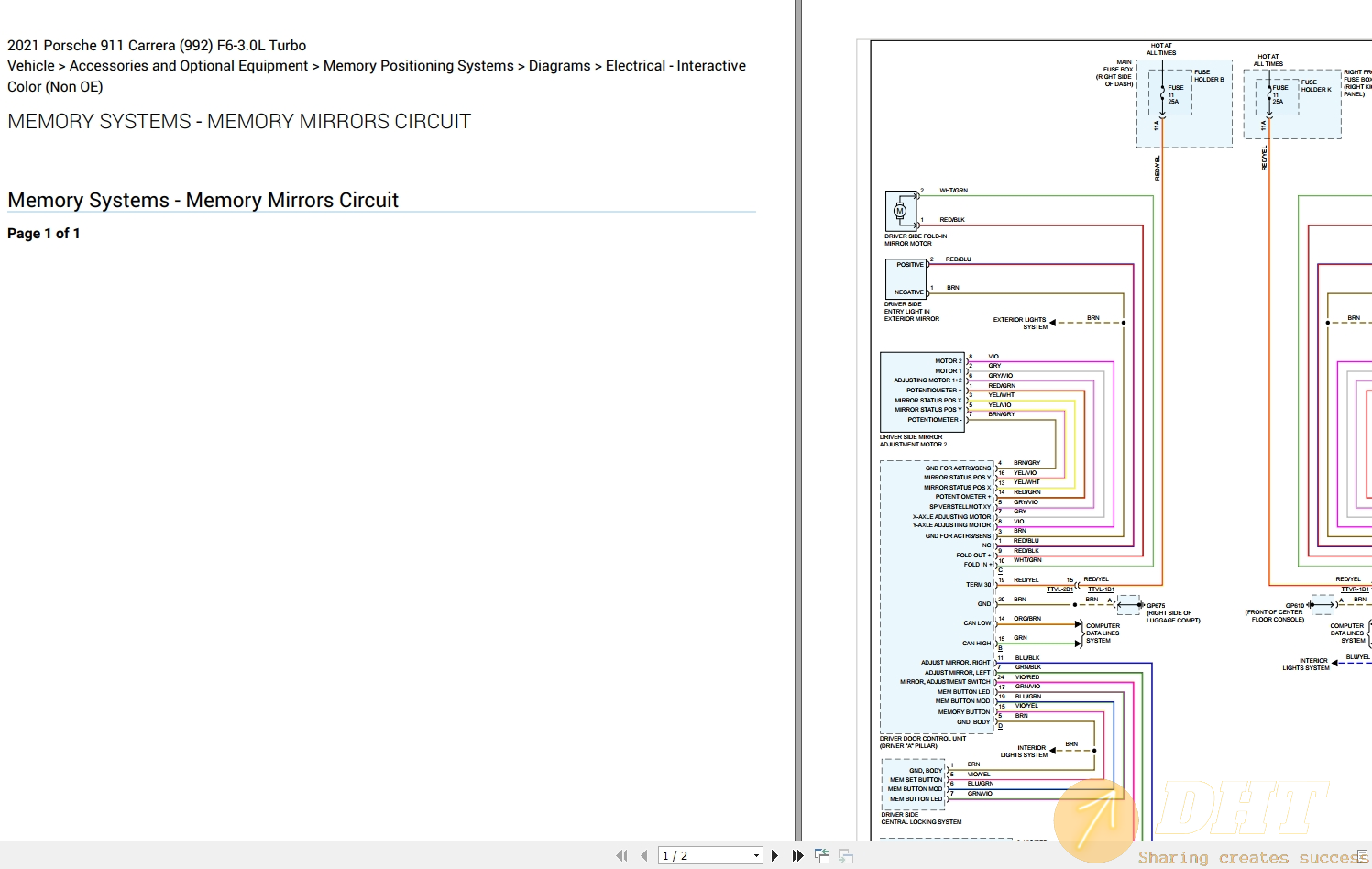Click the 'ADJUSTING MOTOR 1+2' pin label
This screenshot has width=1372, height=869.
pyautogui.click(x=928, y=380)
